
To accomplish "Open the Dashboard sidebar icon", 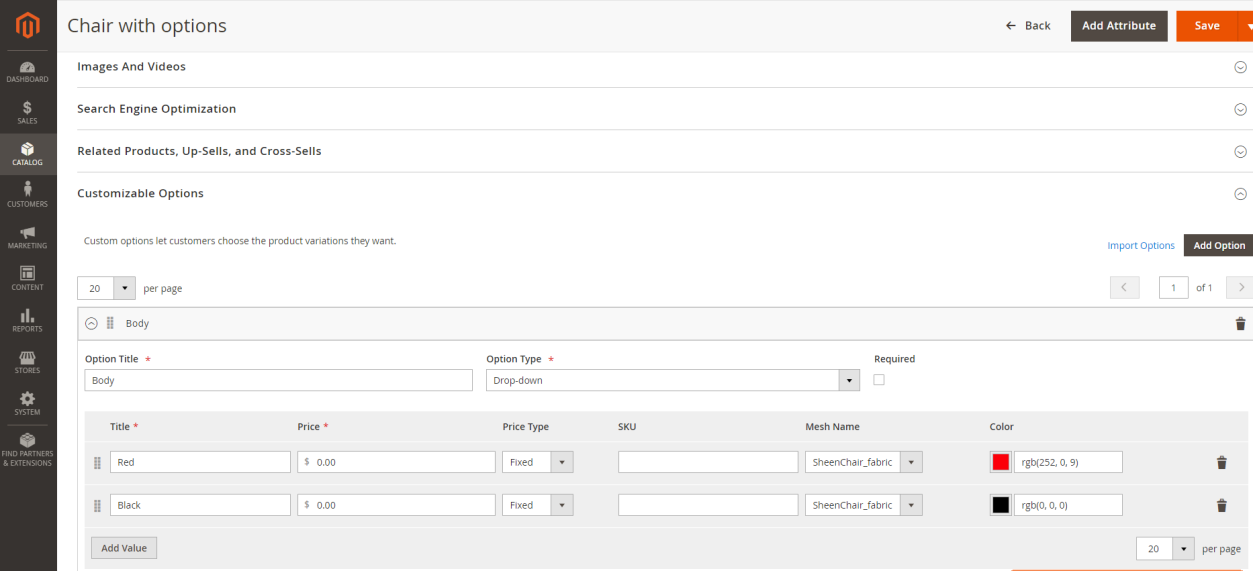I will pos(28,72).
